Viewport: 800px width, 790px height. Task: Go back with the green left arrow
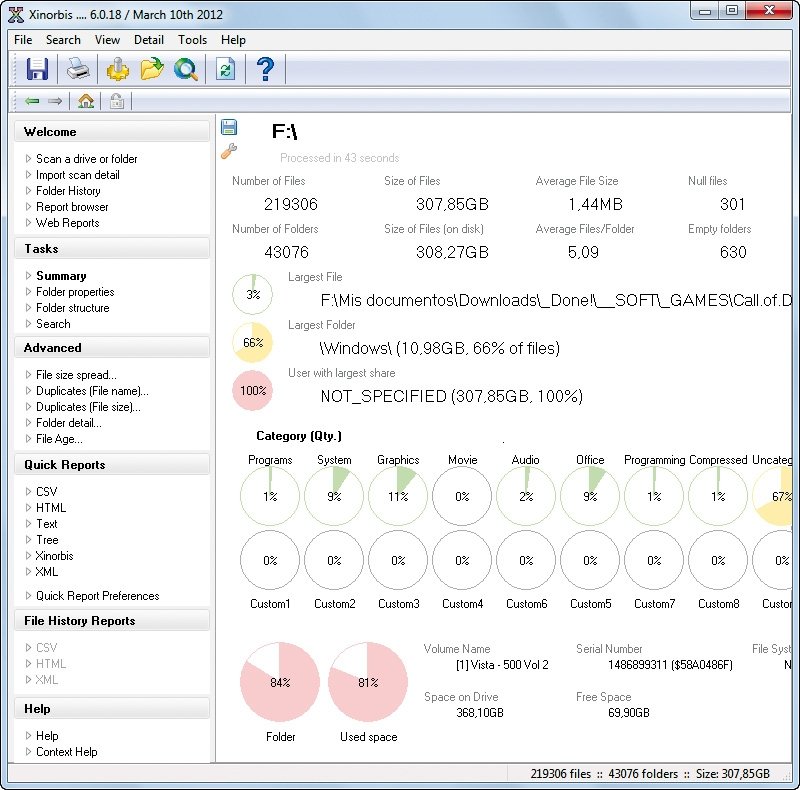(x=32, y=101)
